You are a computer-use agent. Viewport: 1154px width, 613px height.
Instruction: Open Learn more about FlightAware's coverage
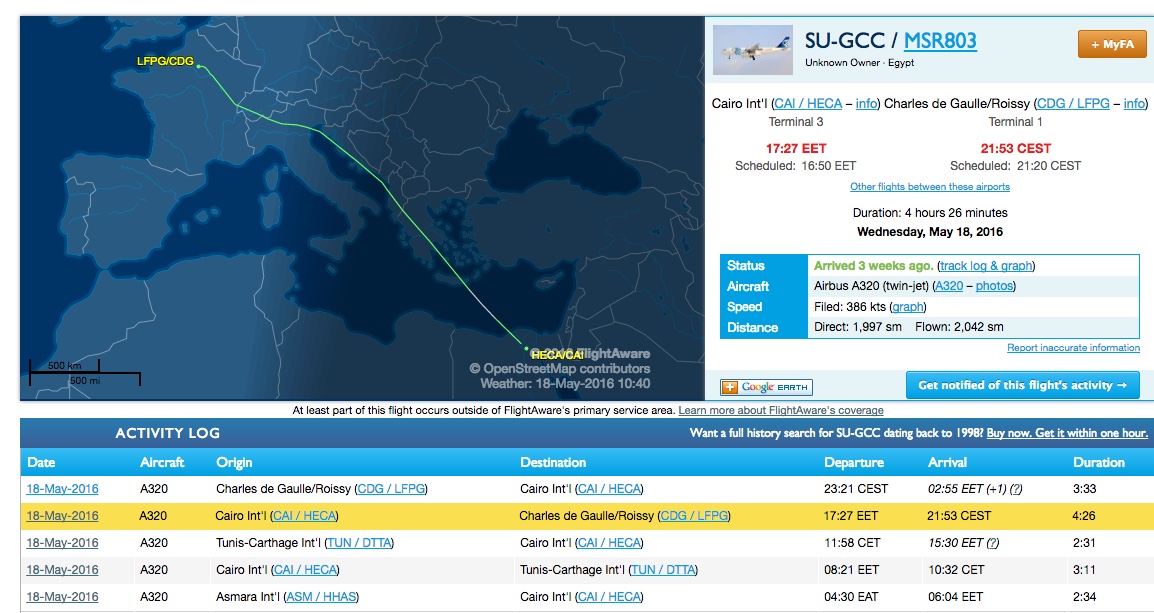pos(780,410)
